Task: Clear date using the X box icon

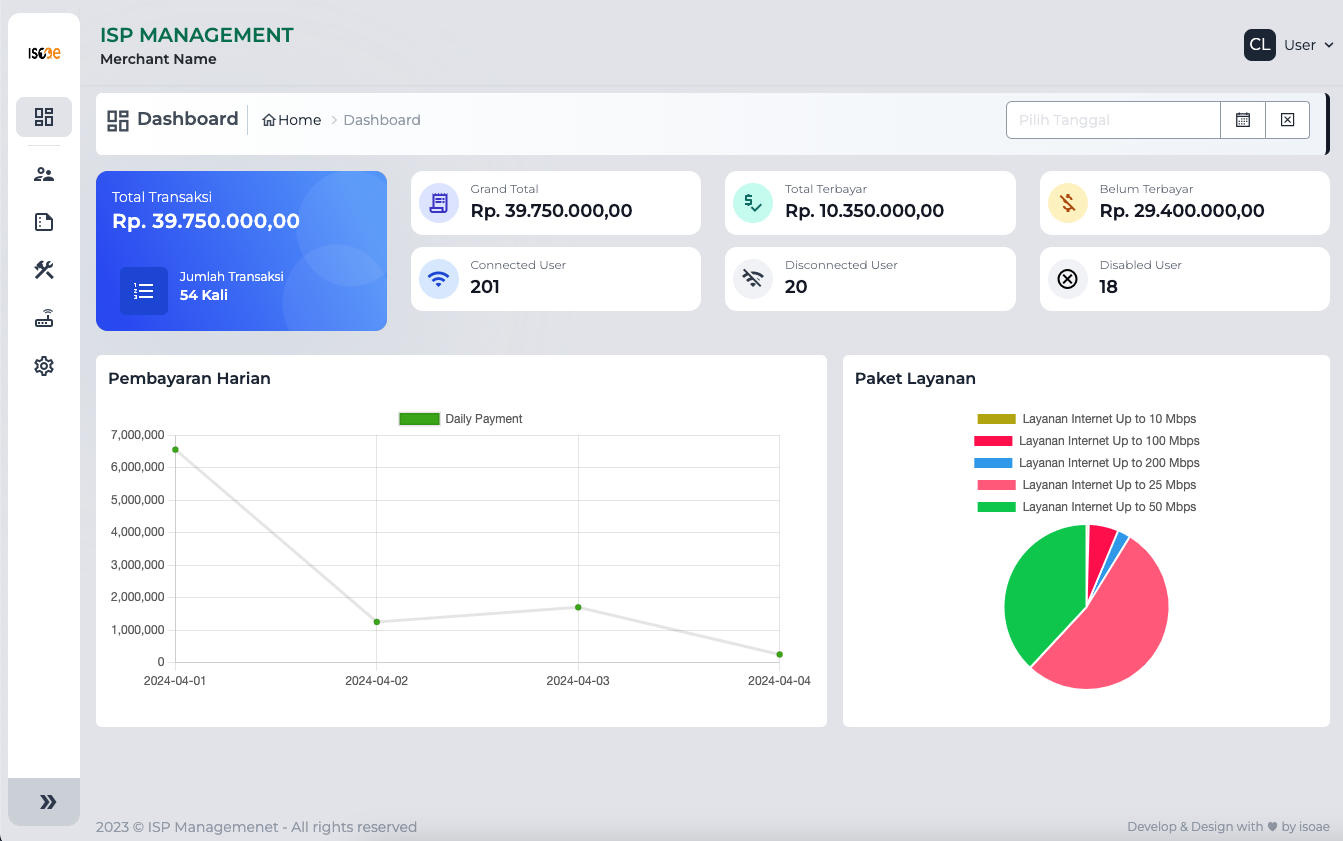Action: 1287,120
